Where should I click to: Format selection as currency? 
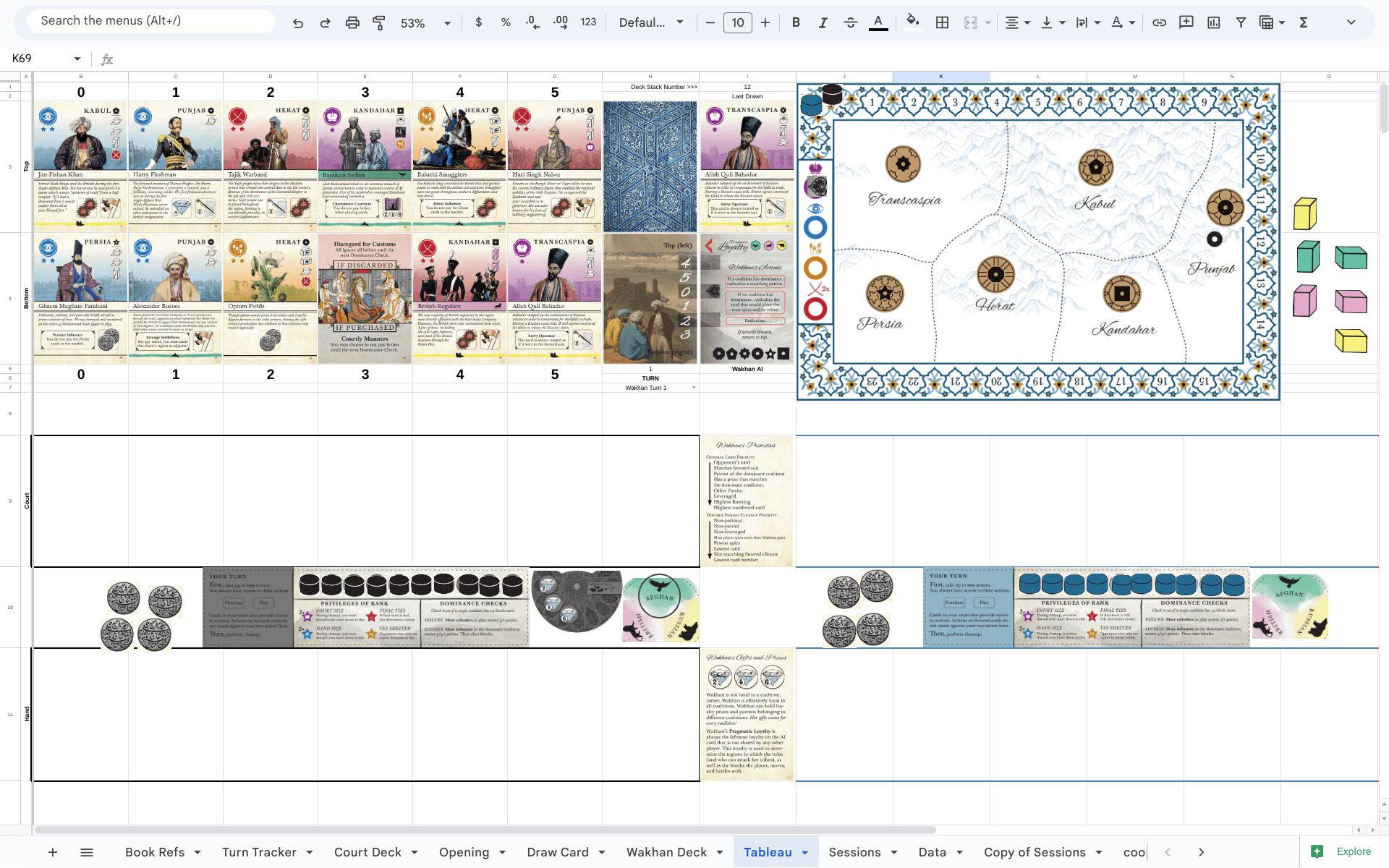(x=478, y=22)
